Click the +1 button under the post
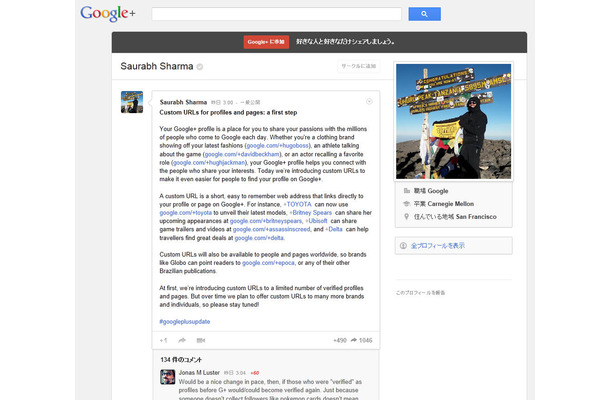The height and width of the screenshot is (400, 610). (163, 340)
